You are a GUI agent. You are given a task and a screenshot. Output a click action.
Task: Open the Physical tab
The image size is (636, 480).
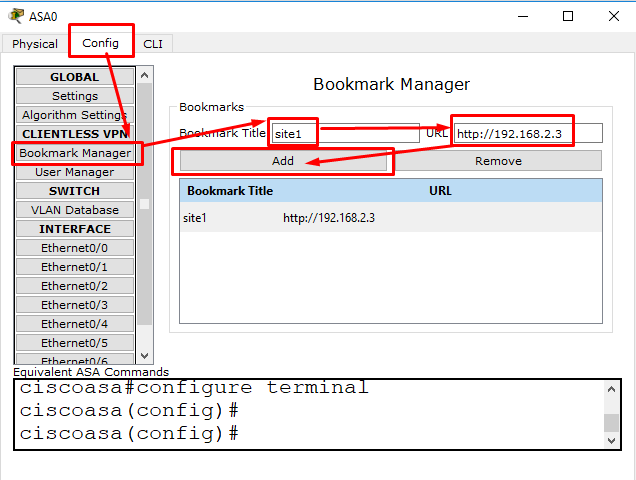35,44
